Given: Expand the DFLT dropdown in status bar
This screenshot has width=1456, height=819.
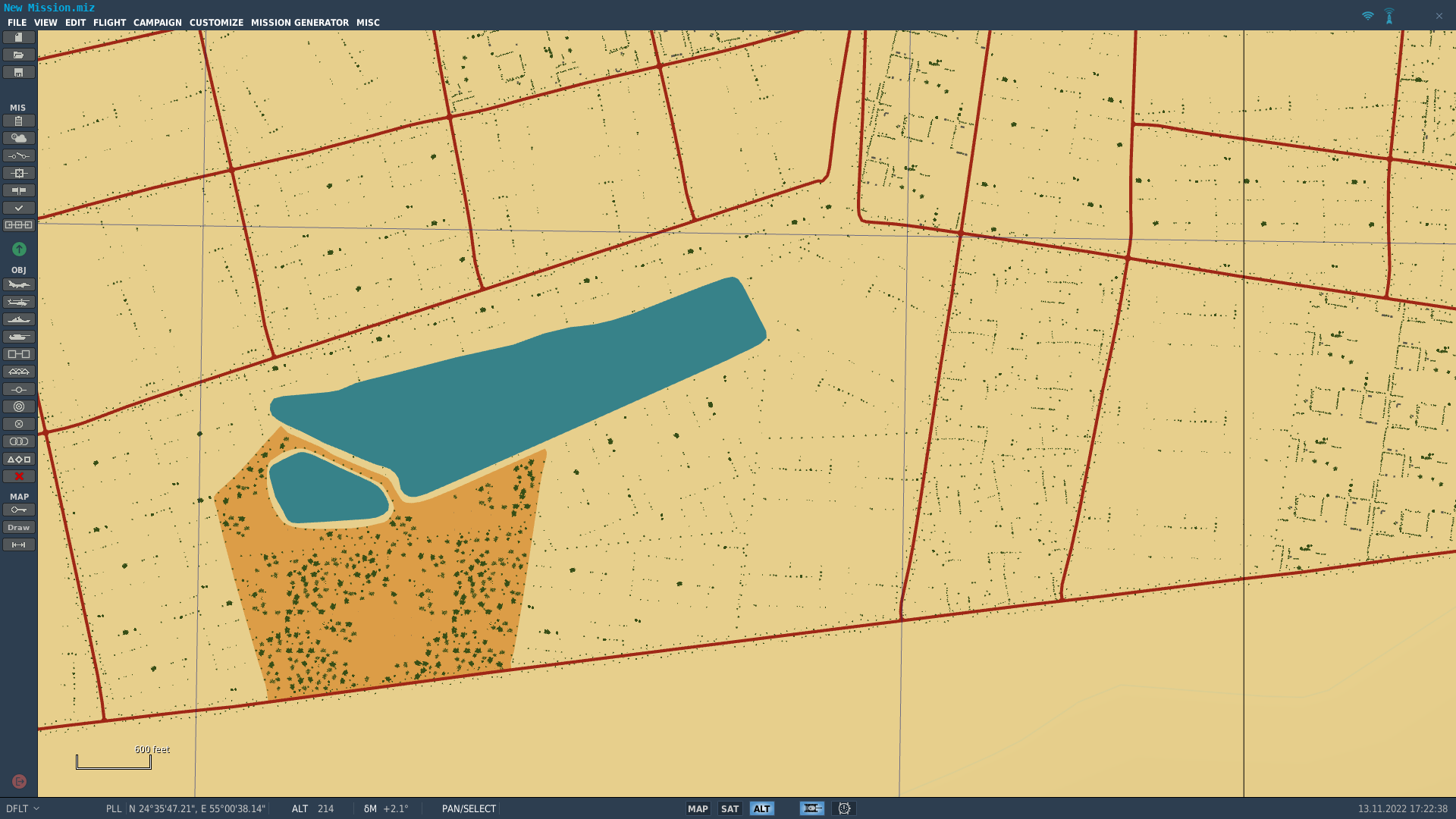Looking at the screenshot, I should point(23,809).
